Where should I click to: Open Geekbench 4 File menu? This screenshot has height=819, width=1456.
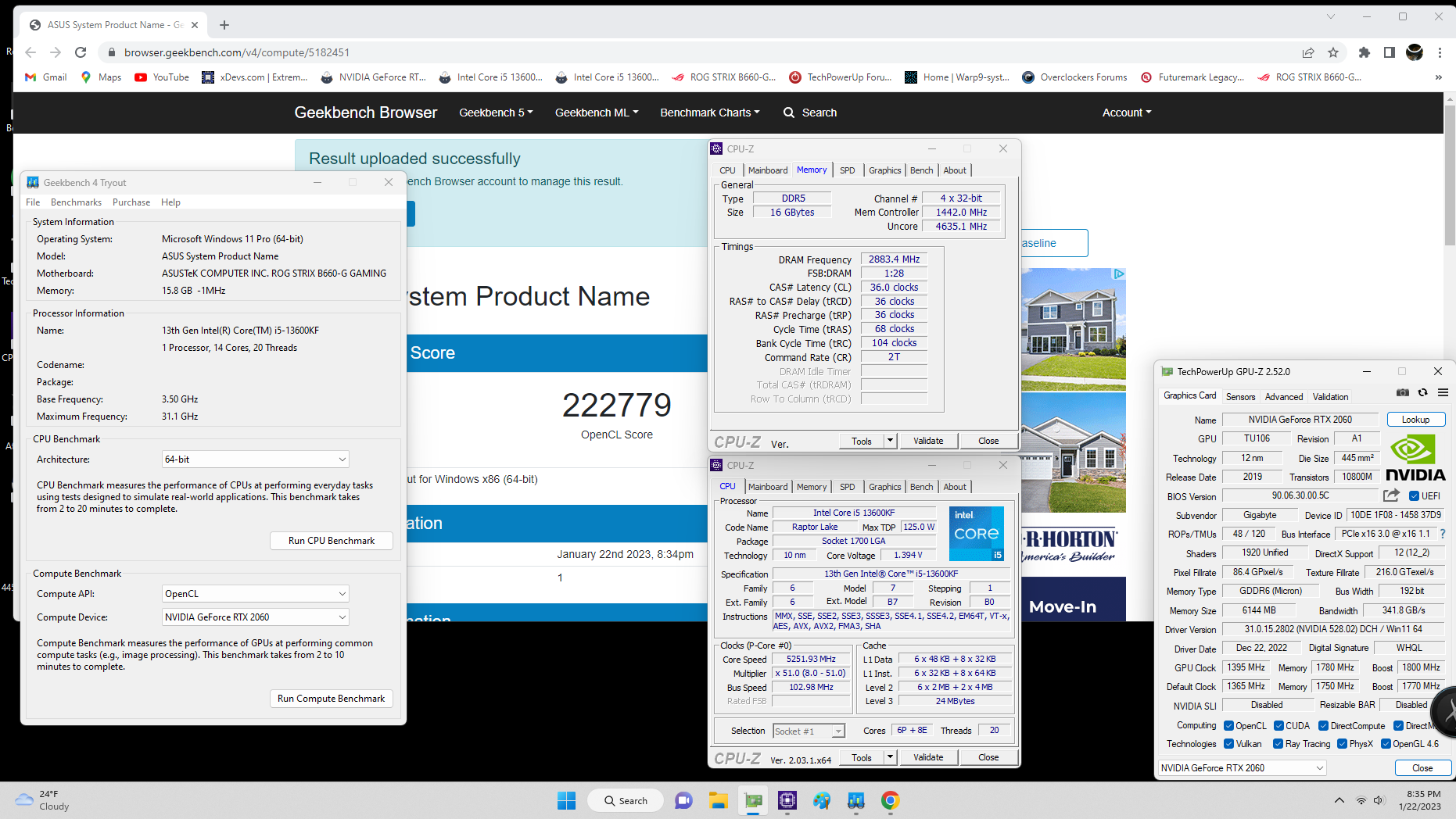(x=33, y=202)
